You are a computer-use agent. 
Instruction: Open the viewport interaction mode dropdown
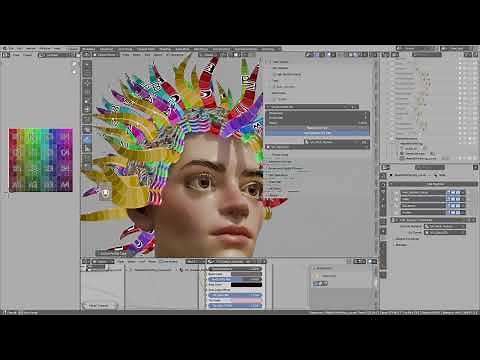coord(106,55)
